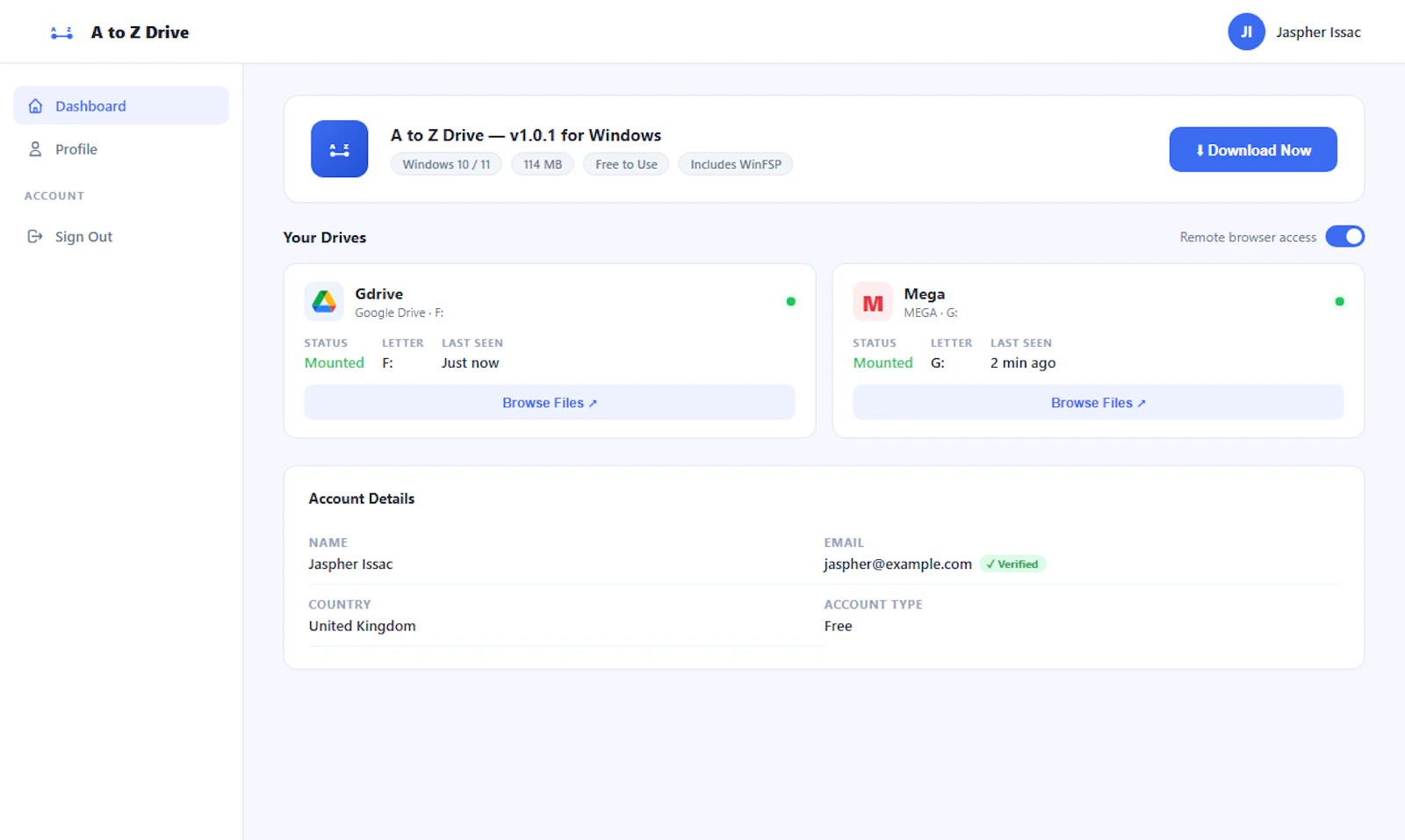1405x840 pixels.
Task: Click the 114 MB size tag
Action: point(543,164)
